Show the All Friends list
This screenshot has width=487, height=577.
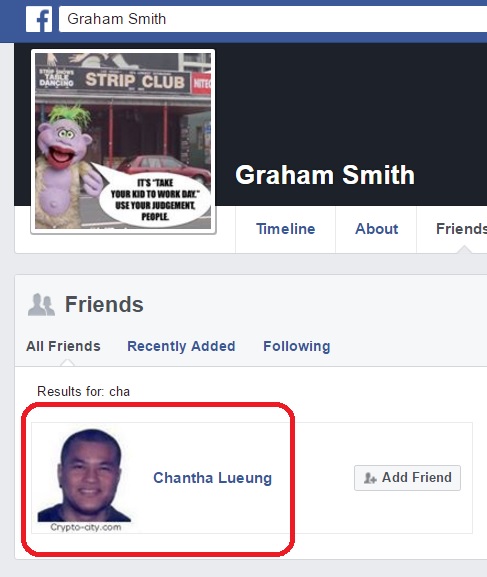click(63, 346)
